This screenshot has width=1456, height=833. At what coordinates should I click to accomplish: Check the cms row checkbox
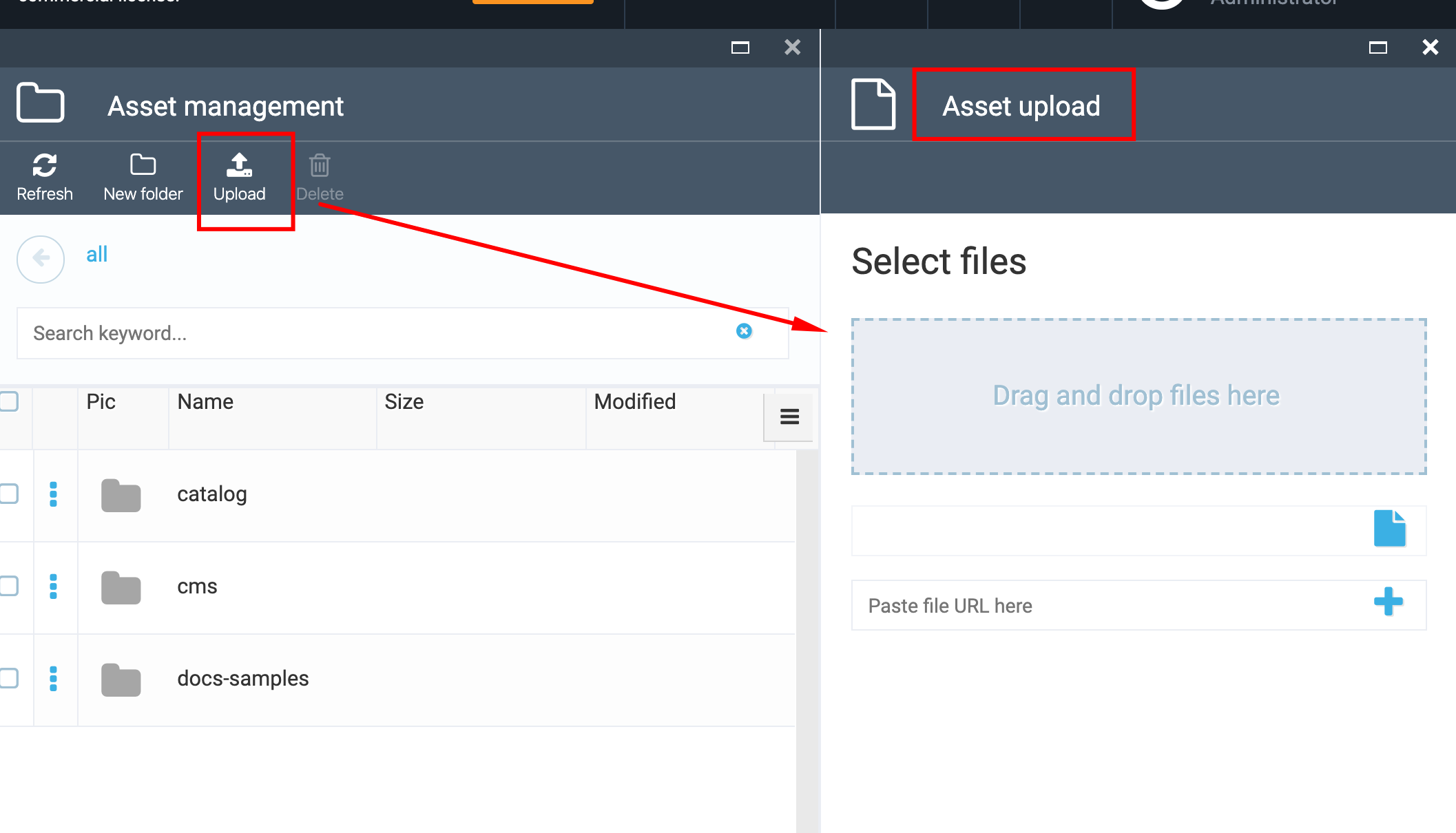pyautogui.click(x=8, y=586)
